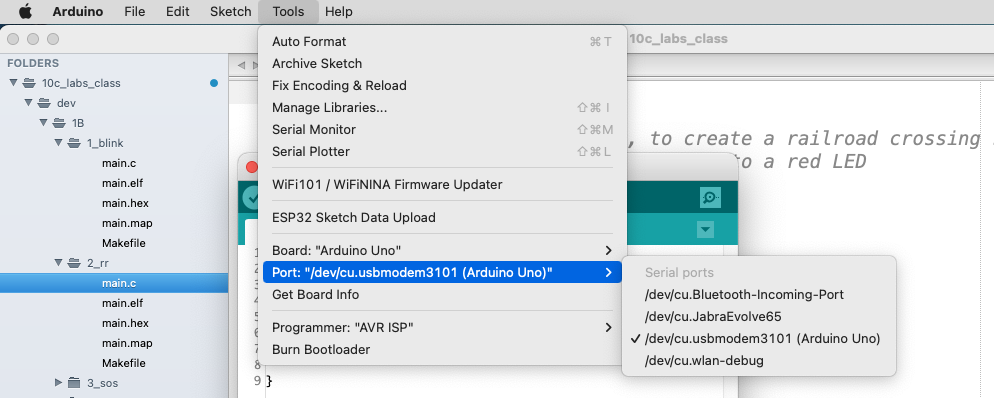The image size is (994, 398).
Task: Launch the Serial Plotter
Action: point(442,151)
